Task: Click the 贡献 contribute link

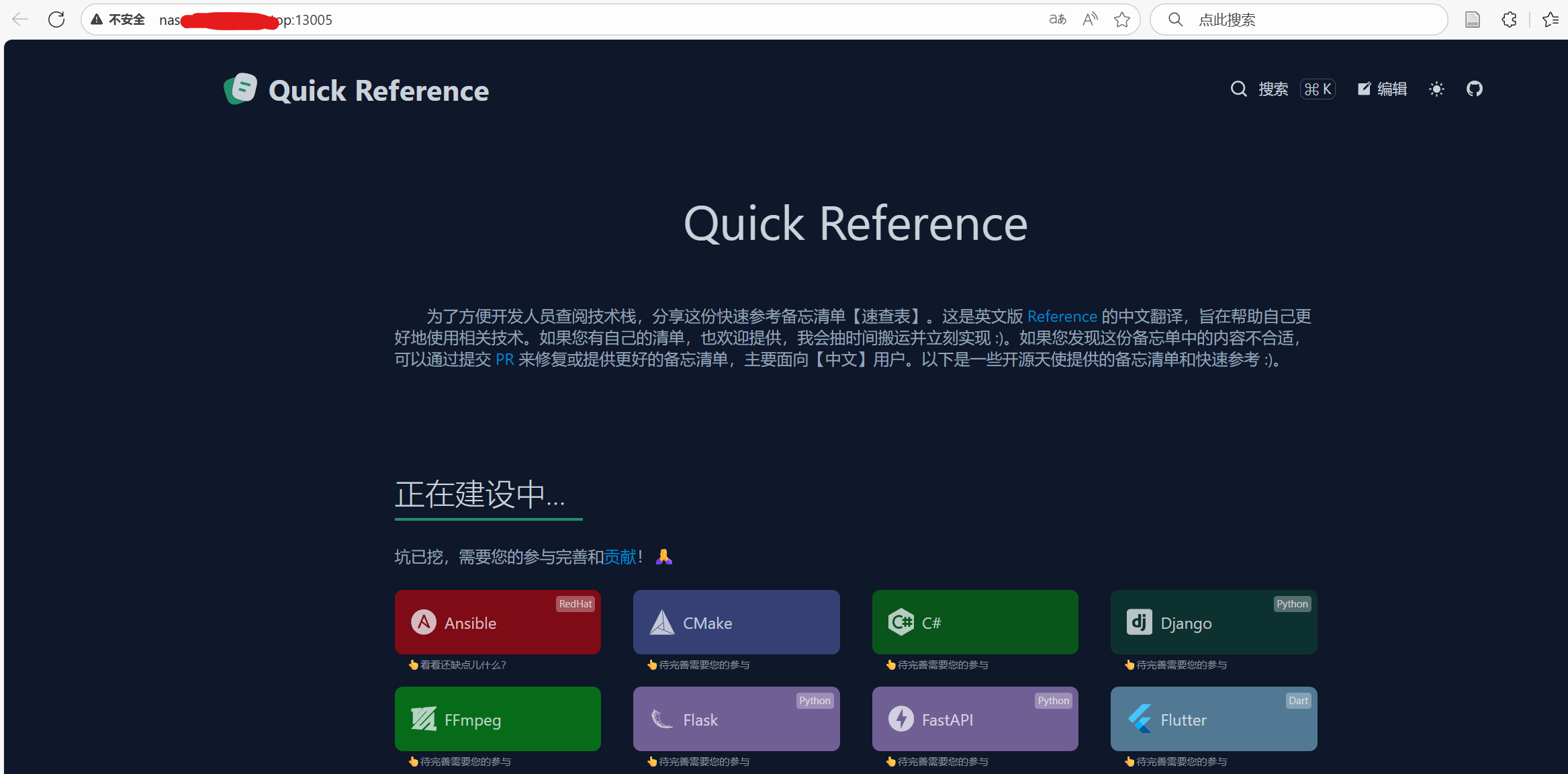Action: tap(620, 557)
